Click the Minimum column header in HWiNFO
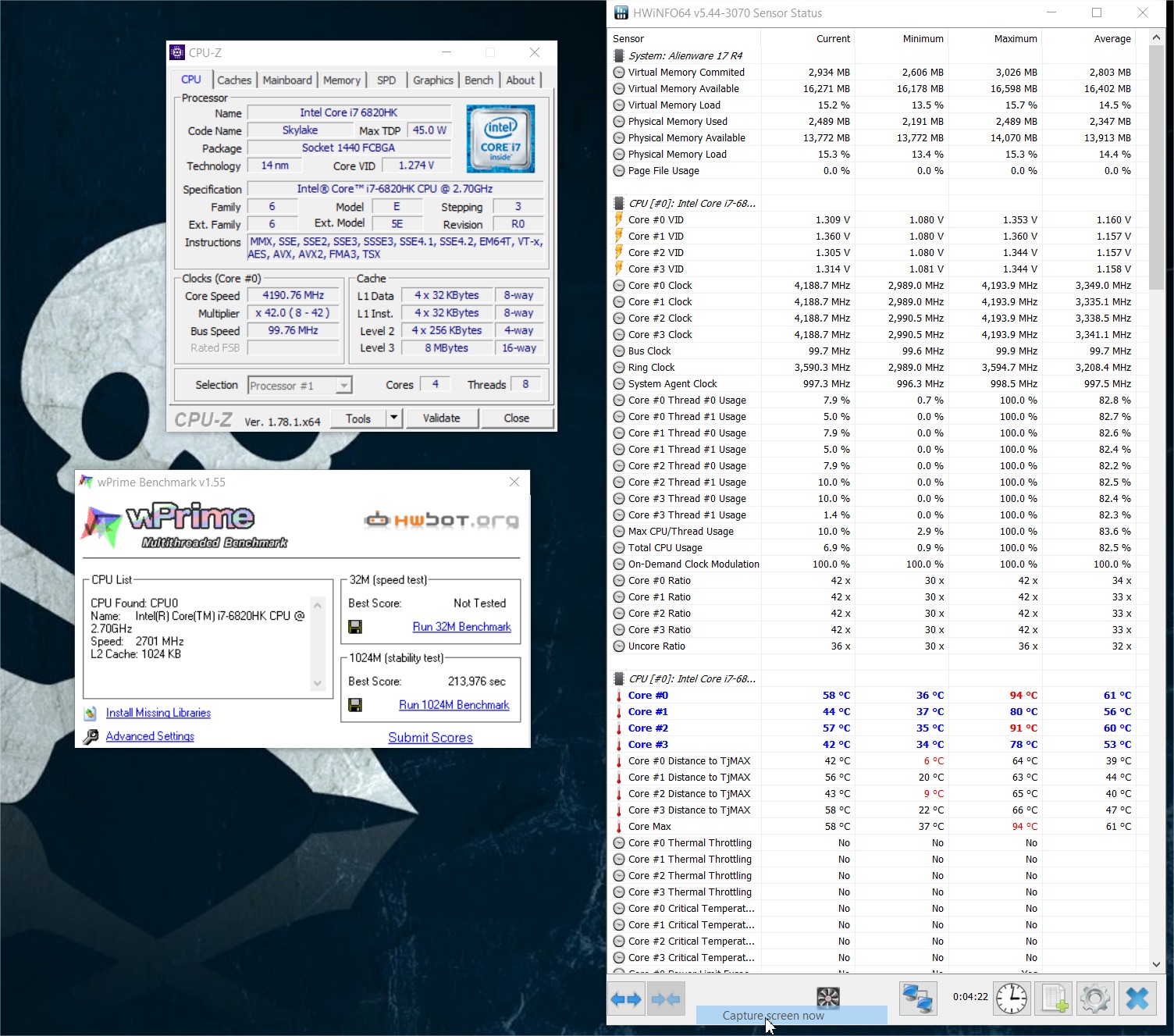 point(902,38)
